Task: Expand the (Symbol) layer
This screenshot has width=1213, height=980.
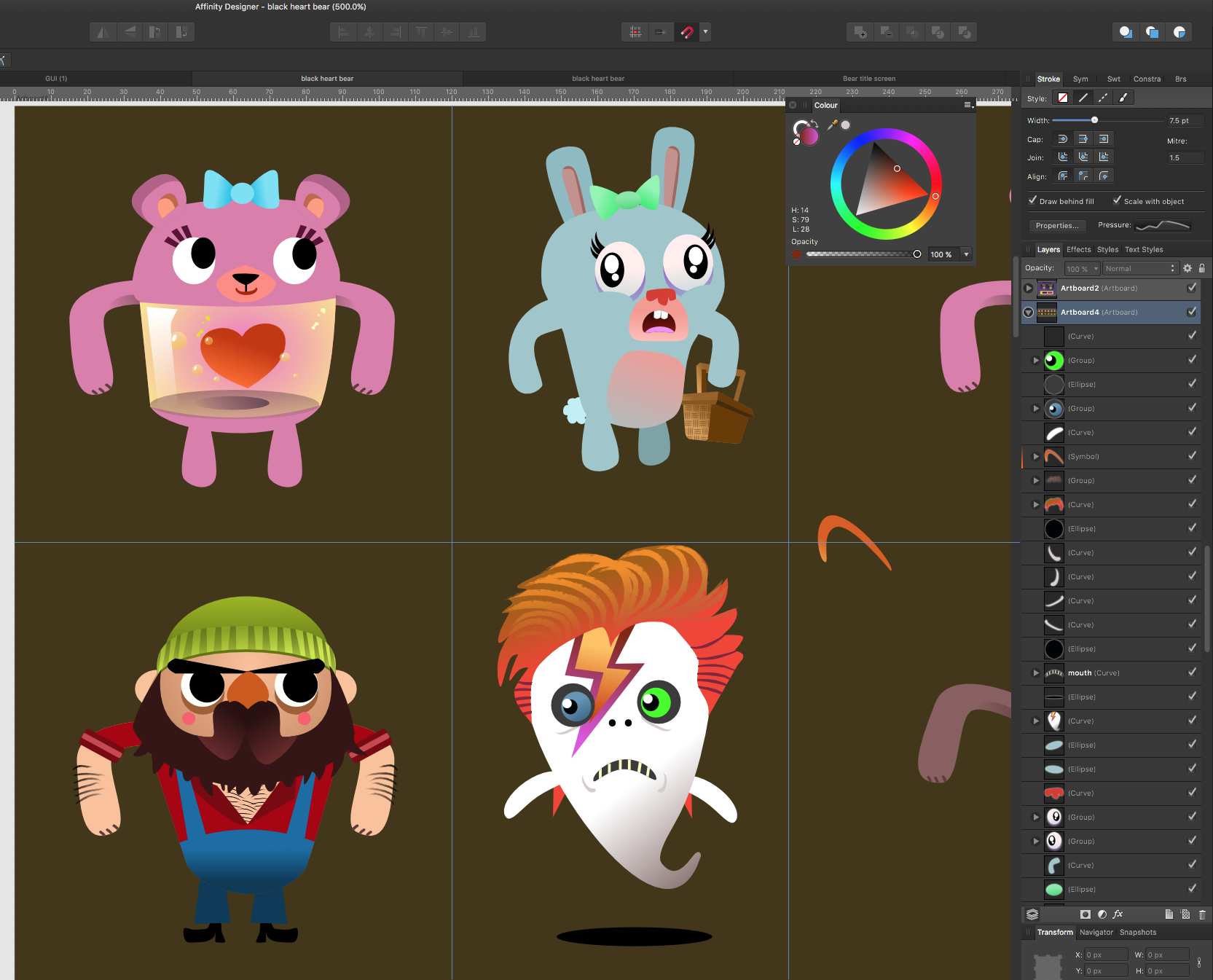Action: 1036,456
